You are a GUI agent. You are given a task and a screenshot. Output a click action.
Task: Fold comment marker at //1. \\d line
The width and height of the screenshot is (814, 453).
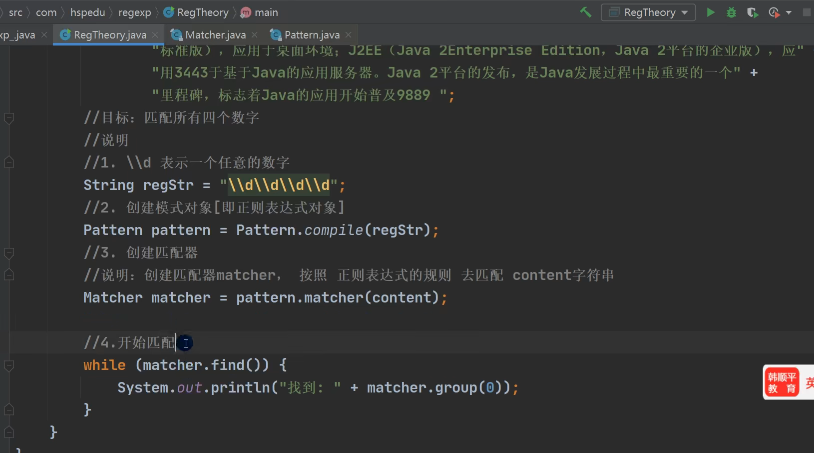click(x=9, y=162)
